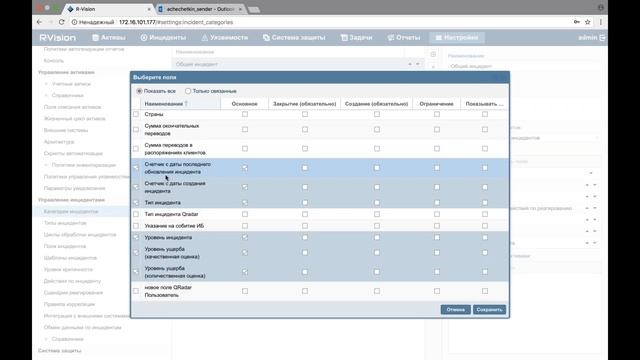Tick Ограничение checkbox for Указание на событие ИБ
Viewport: 640px width, 360px height.
click(x=437, y=226)
